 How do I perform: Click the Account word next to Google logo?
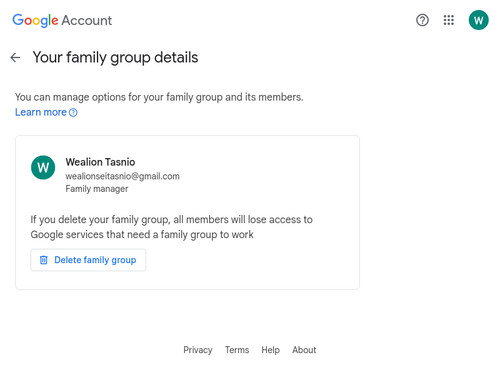(87, 21)
